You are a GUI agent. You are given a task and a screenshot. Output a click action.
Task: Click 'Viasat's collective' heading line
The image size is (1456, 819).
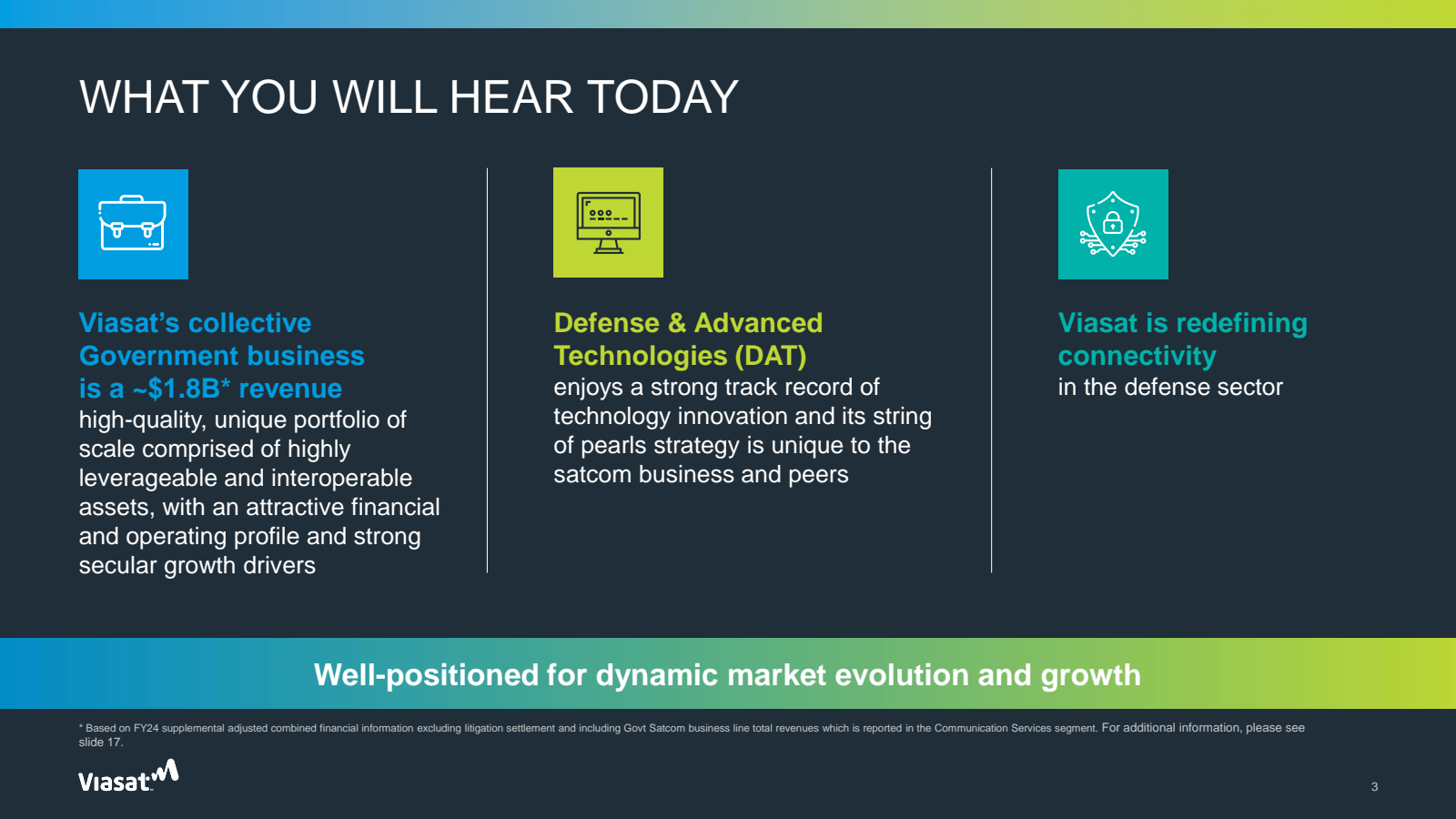coord(195,323)
